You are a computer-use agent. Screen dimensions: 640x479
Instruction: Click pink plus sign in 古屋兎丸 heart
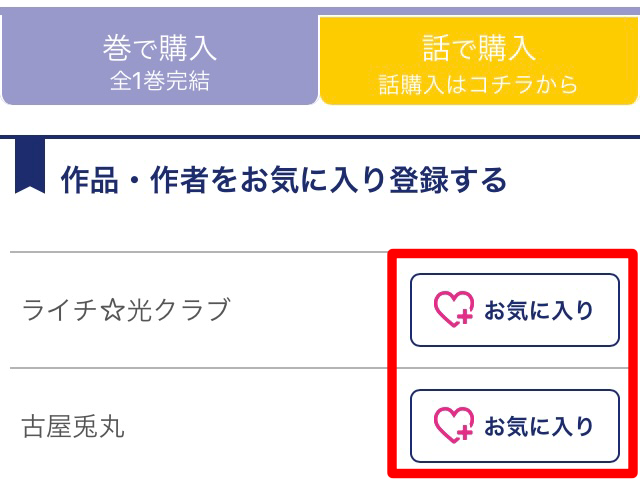pyautogui.click(x=465, y=432)
